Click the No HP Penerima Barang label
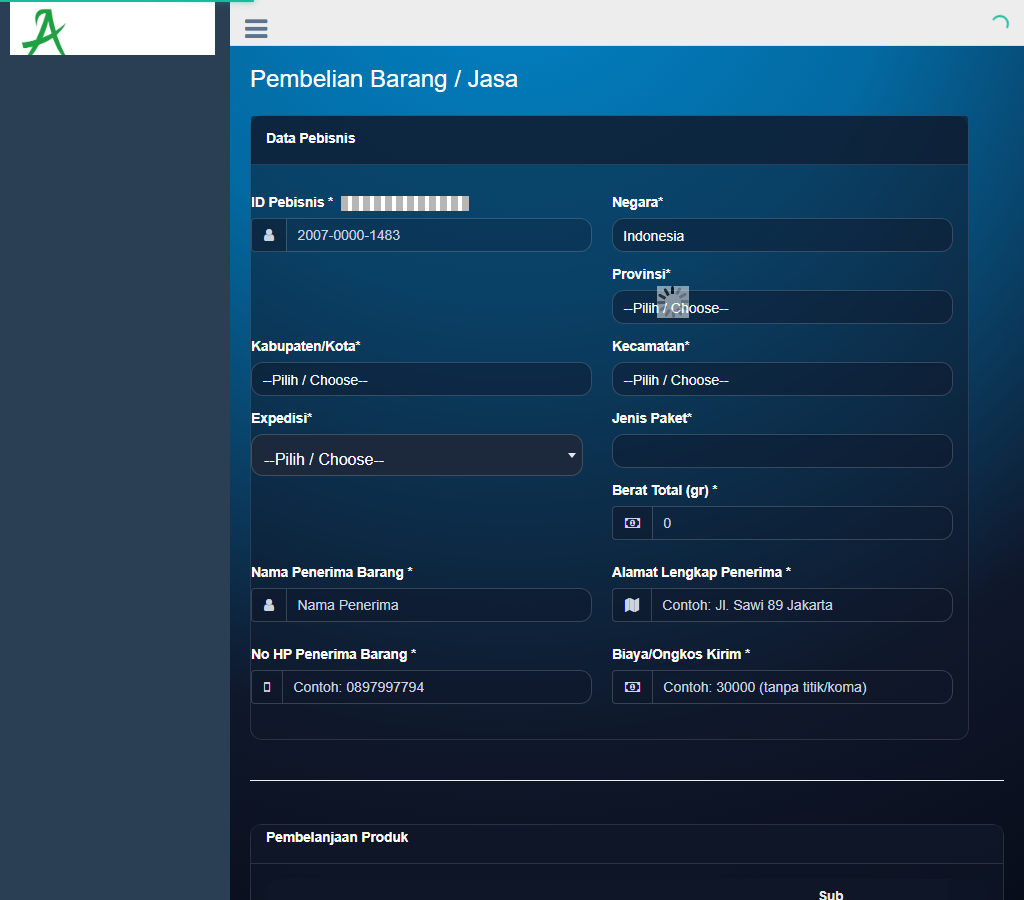The width and height of the screenshot is (1024, 900). click(x=334, y=654)
